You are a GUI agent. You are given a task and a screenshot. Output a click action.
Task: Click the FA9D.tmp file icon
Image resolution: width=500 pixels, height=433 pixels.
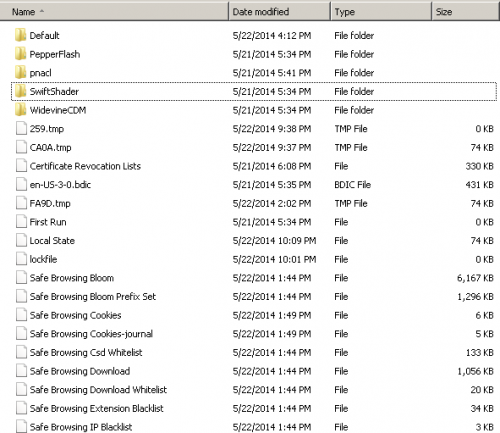click(x=21, y=203)
